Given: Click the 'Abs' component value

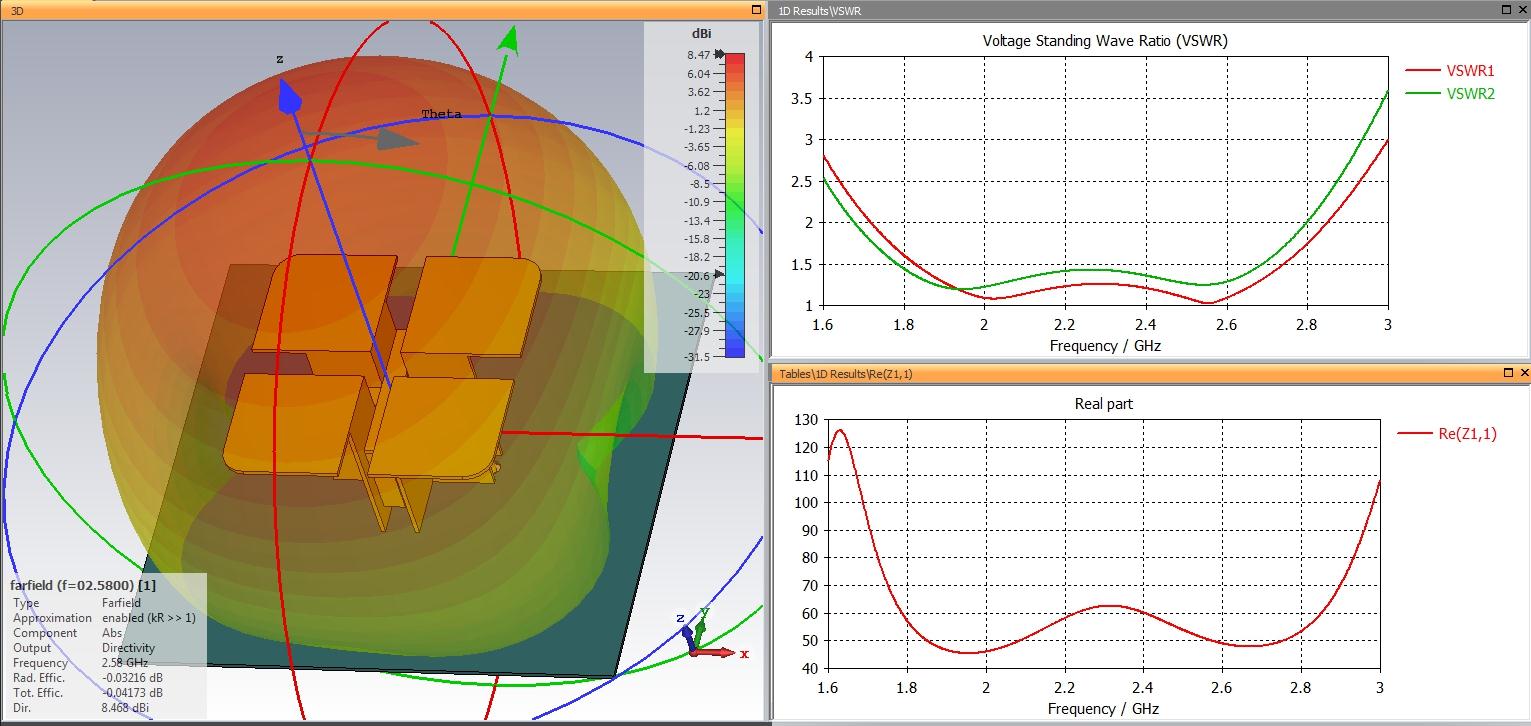Looking at the screenshot, I should 111,633.
